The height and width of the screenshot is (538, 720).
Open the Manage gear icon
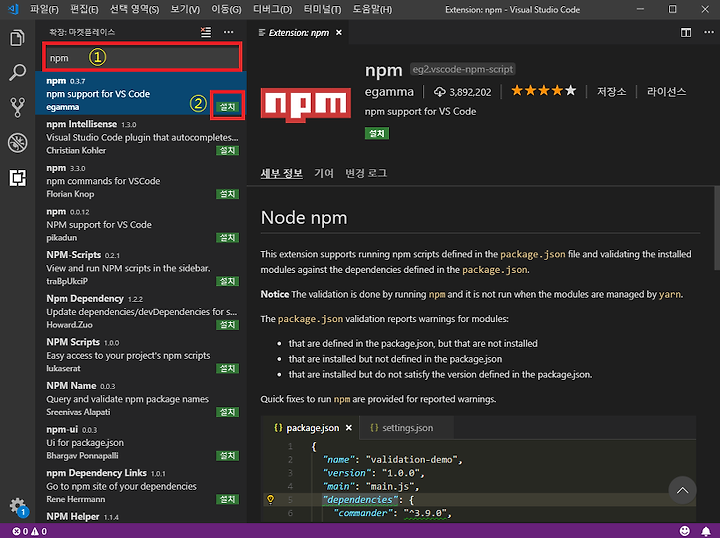[x=18, y=506]
